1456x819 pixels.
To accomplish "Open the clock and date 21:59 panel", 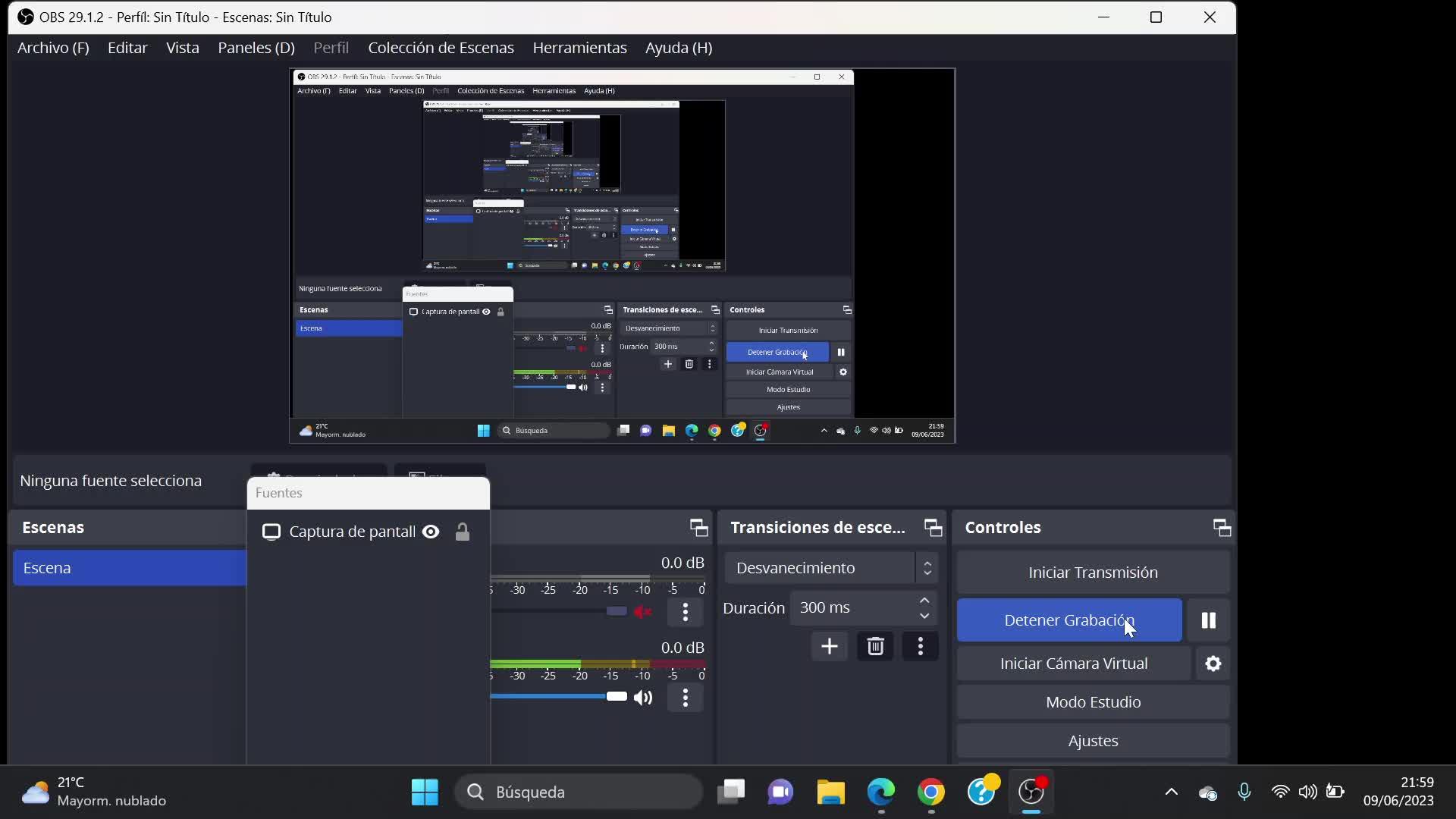I will point(1398,792).
